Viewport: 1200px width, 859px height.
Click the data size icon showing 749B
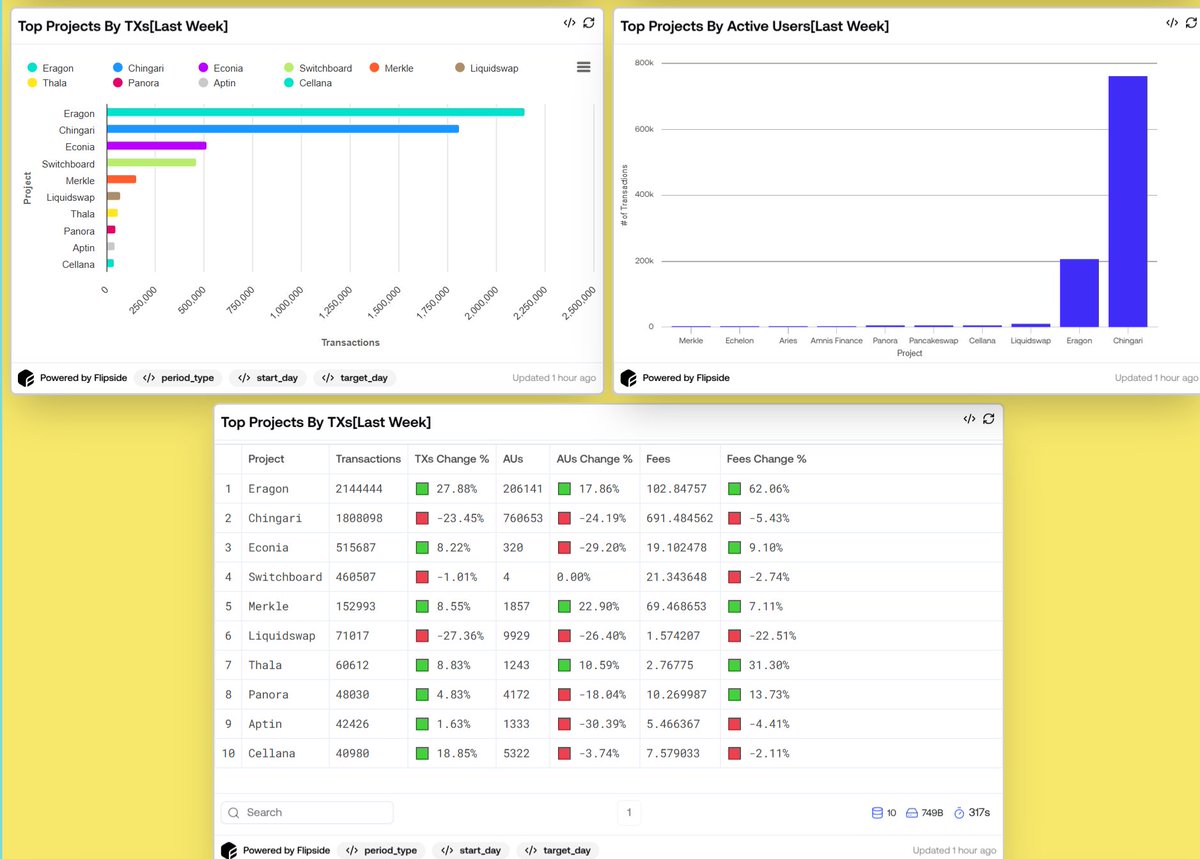click(912, 813)
